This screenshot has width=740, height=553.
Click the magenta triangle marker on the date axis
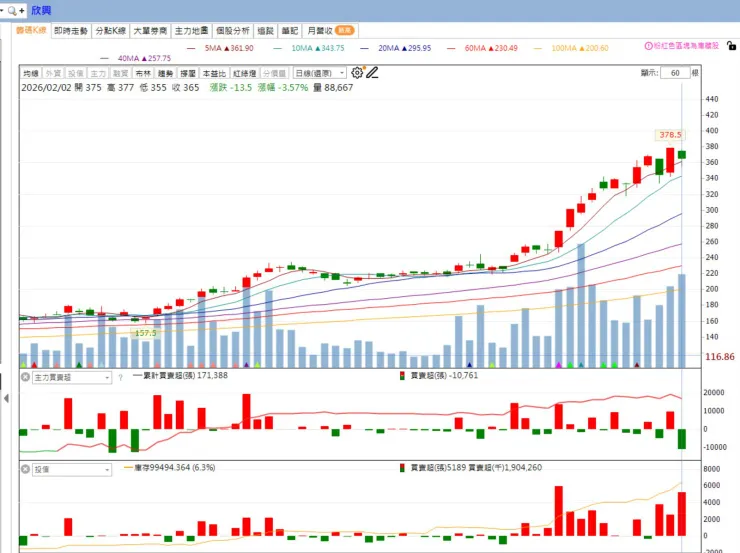click(x=559, y=365)
